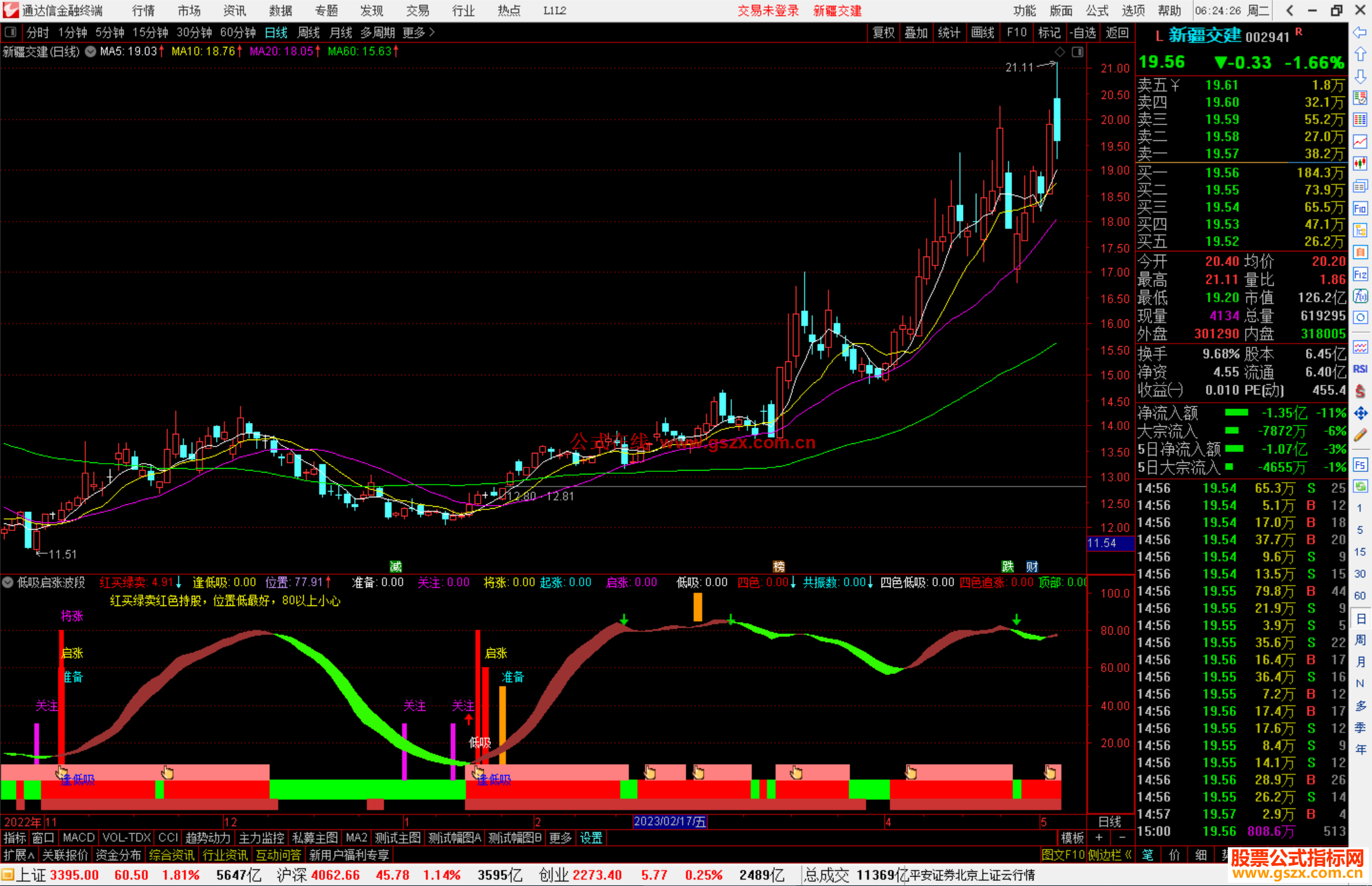
Task: Click the orange 榜 marker under the chart
Action: (779, 567)
